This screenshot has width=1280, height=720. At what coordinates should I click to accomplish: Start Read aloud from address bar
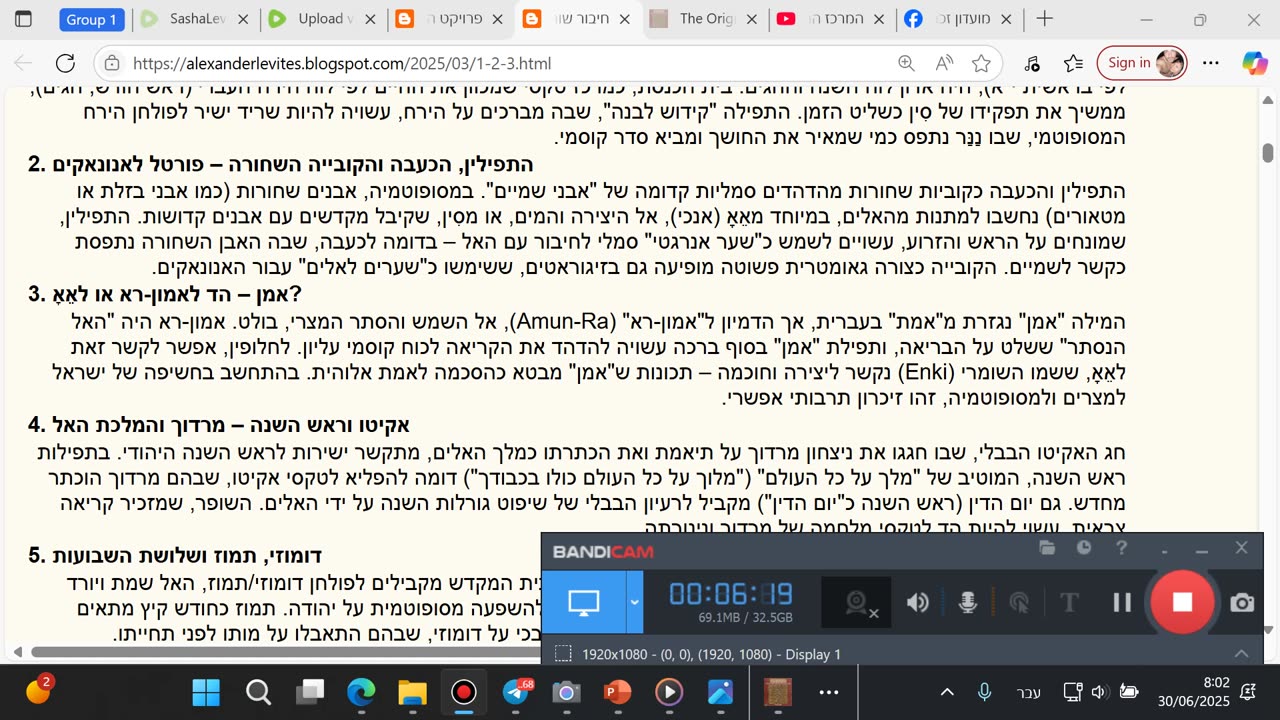point(944,63)
